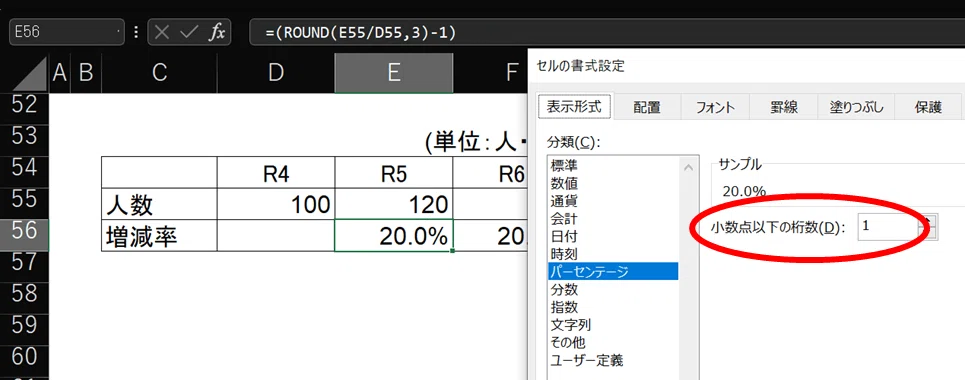
Task: Click the confirm checkmark formula bar icon
Action: 188,32
